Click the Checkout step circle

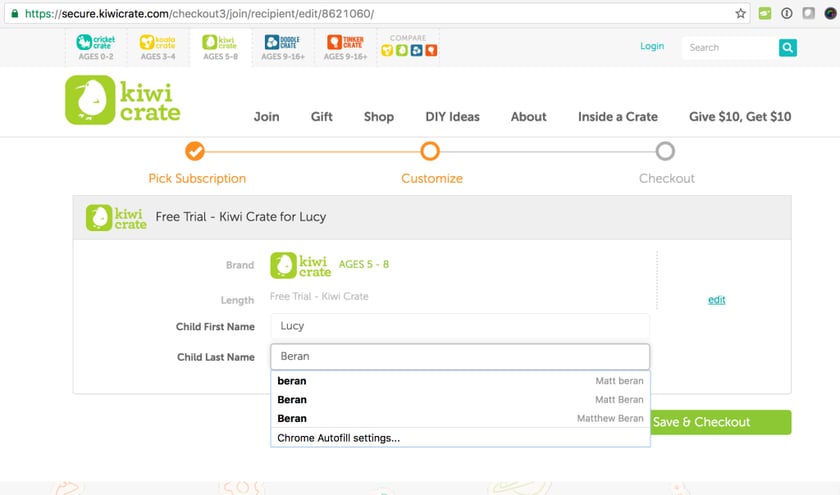pyautogui.click(x=665, y=151)
